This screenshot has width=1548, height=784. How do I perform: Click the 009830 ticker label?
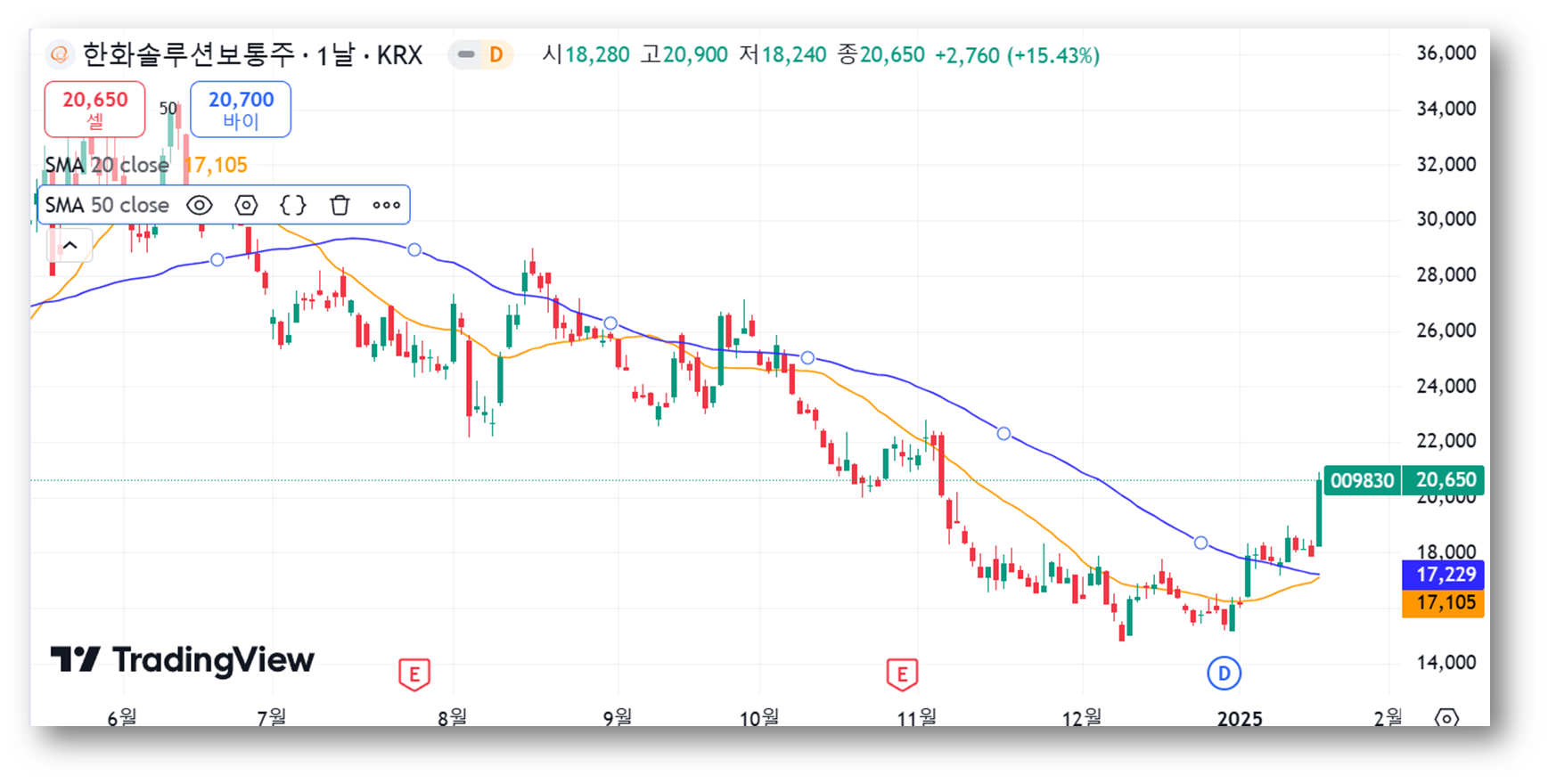[x=1363, y=480]
